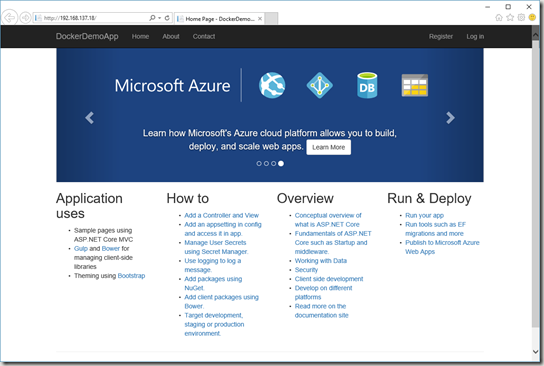The width and height of the screenshot is (544, 366).
Task: Open Add a Controller and View link
Action: [221, 215]
